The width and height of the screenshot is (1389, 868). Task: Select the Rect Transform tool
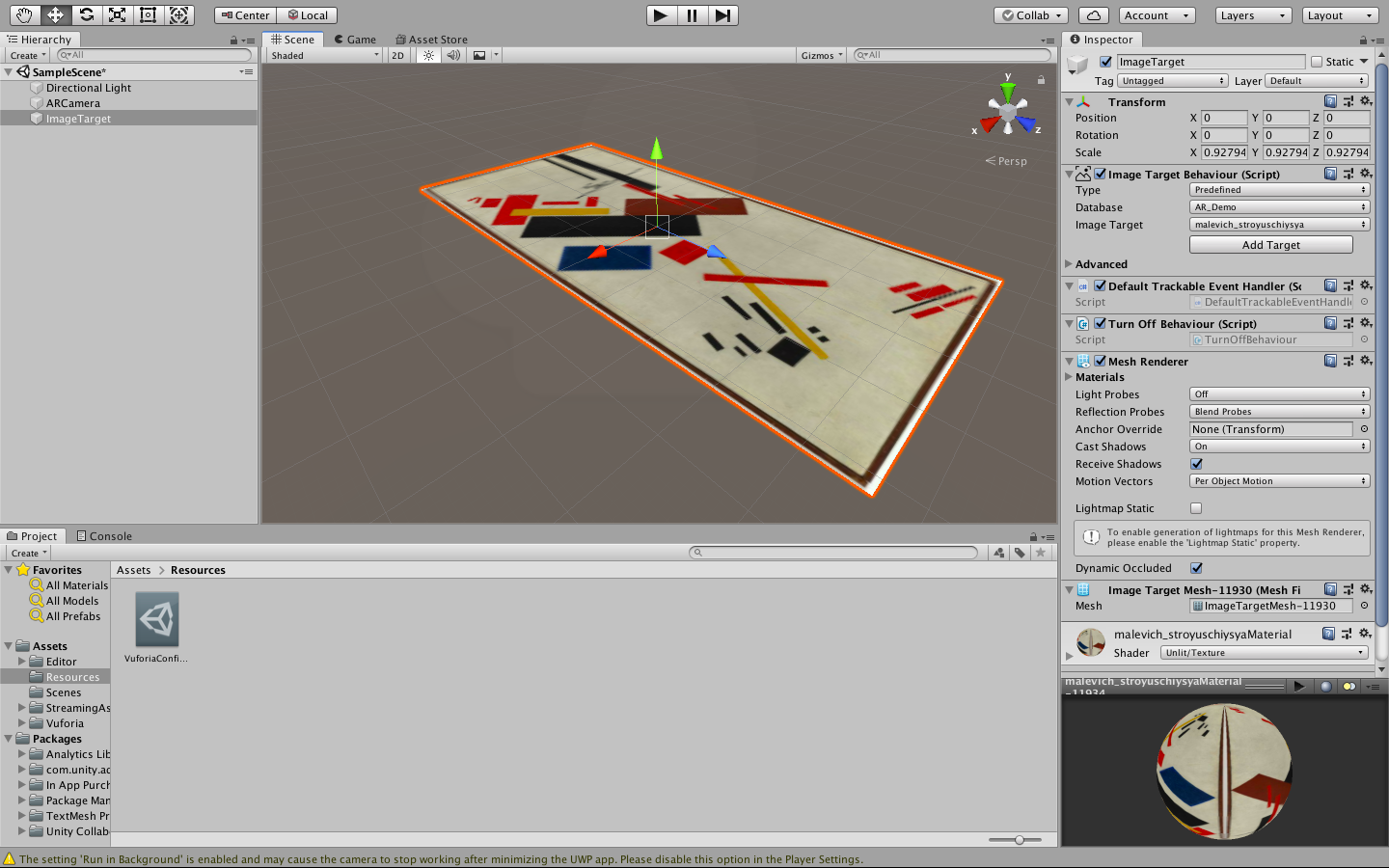pos(149,15)
